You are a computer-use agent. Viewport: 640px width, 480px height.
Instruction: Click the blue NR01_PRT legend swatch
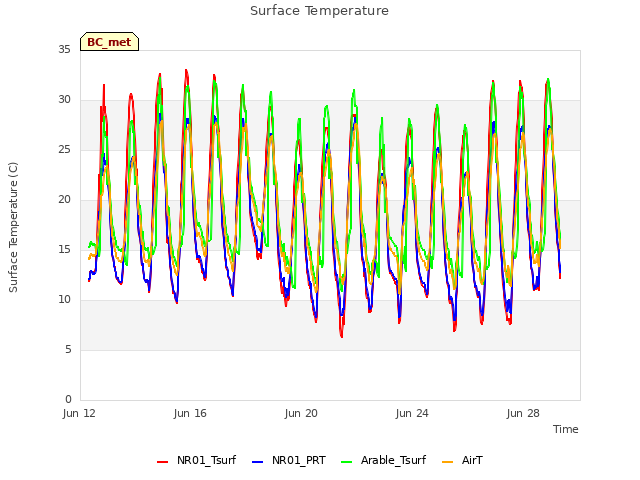257,462
